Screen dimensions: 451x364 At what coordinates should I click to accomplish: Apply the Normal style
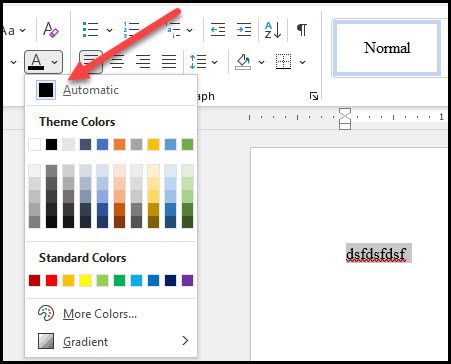pyautogui.click(x=387, y=48)
